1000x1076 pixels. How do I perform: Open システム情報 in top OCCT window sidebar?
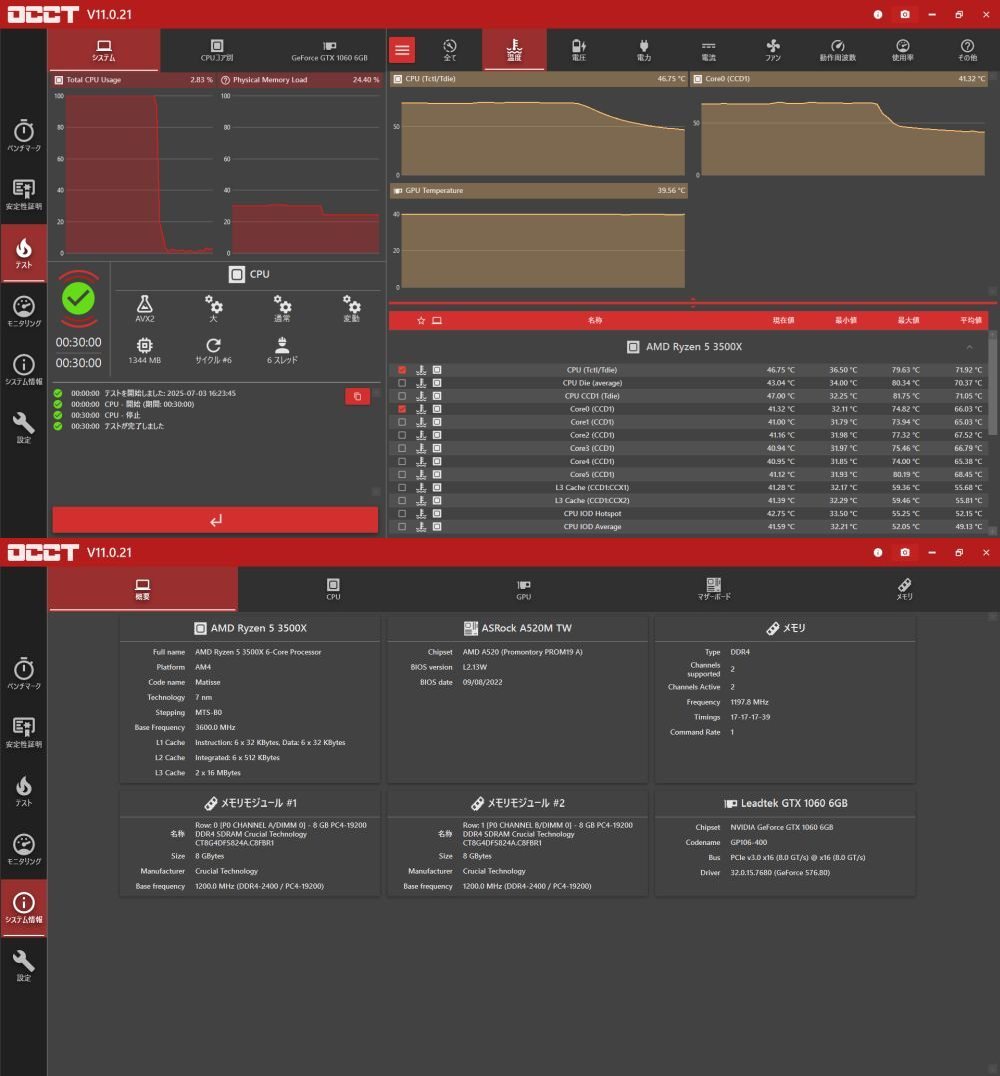coord(23,369)
